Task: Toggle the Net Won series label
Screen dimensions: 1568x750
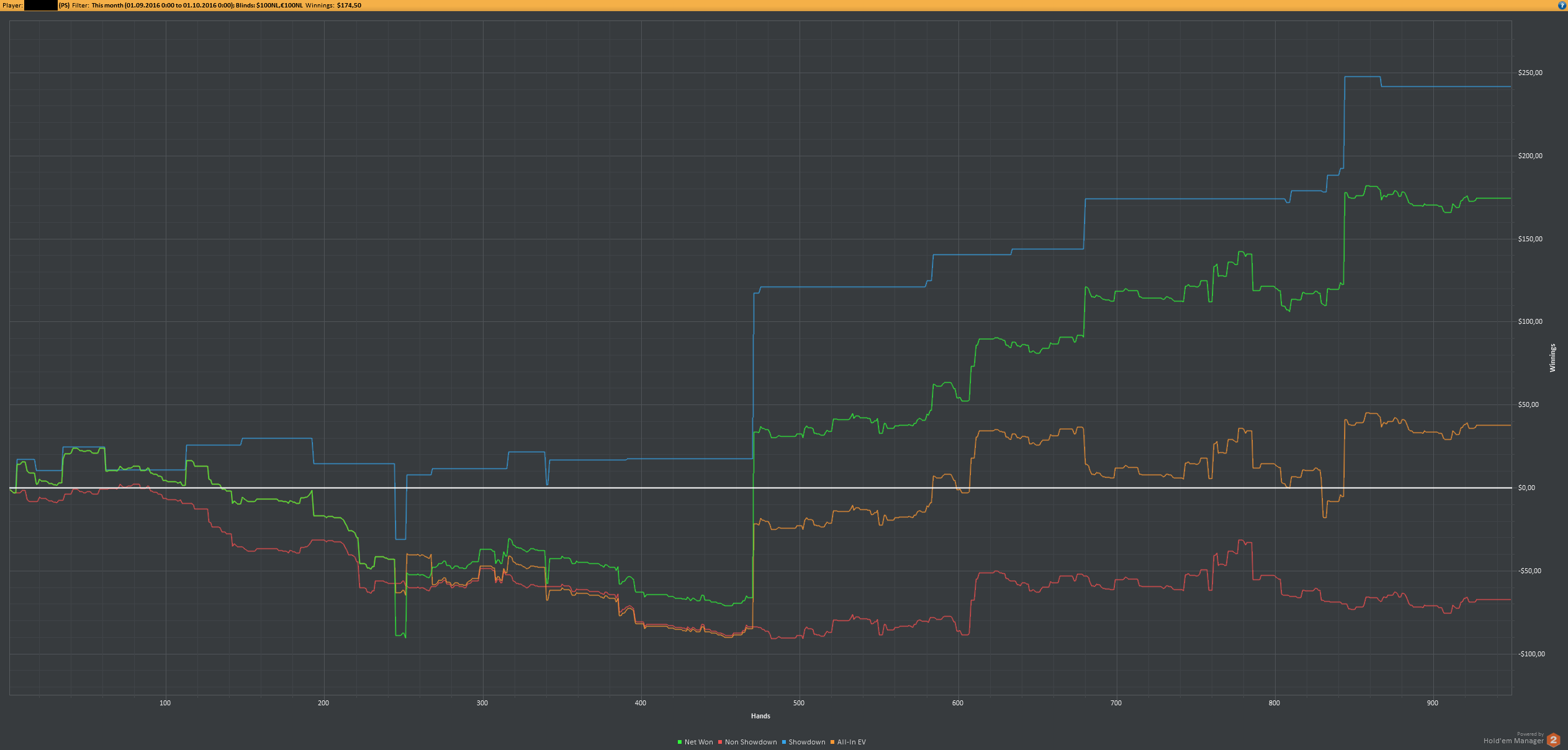Action: (698, 742)
